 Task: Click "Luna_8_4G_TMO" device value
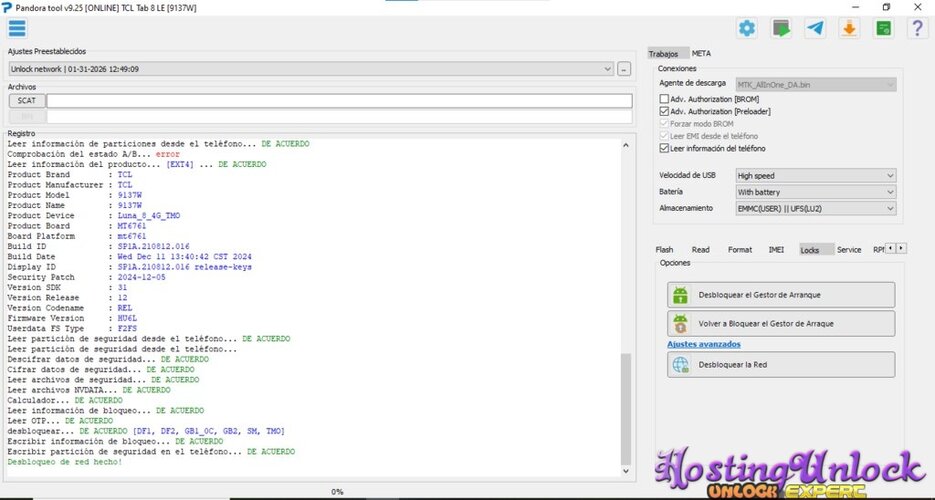148,216
